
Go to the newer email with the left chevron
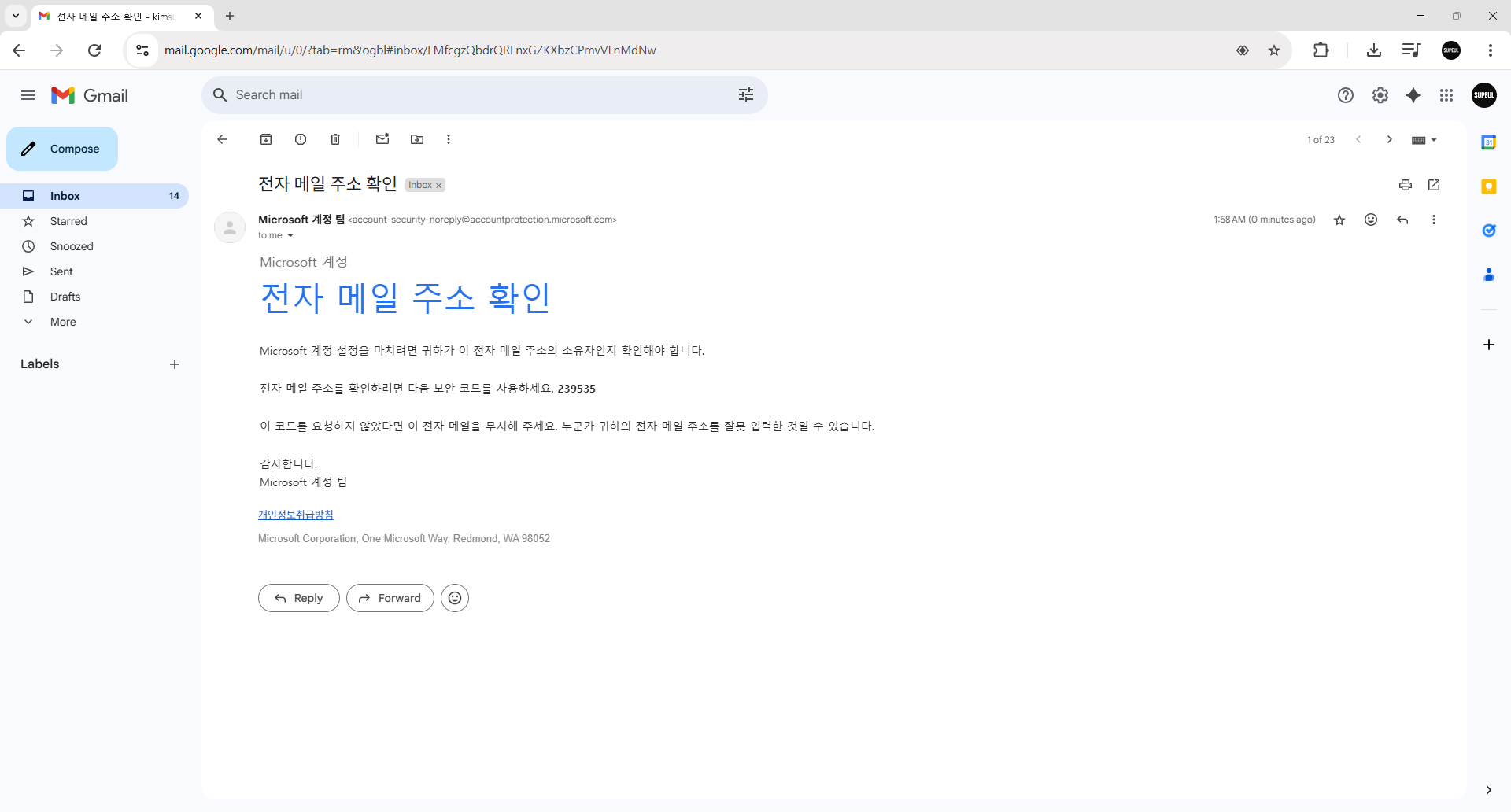(1358, 139)
